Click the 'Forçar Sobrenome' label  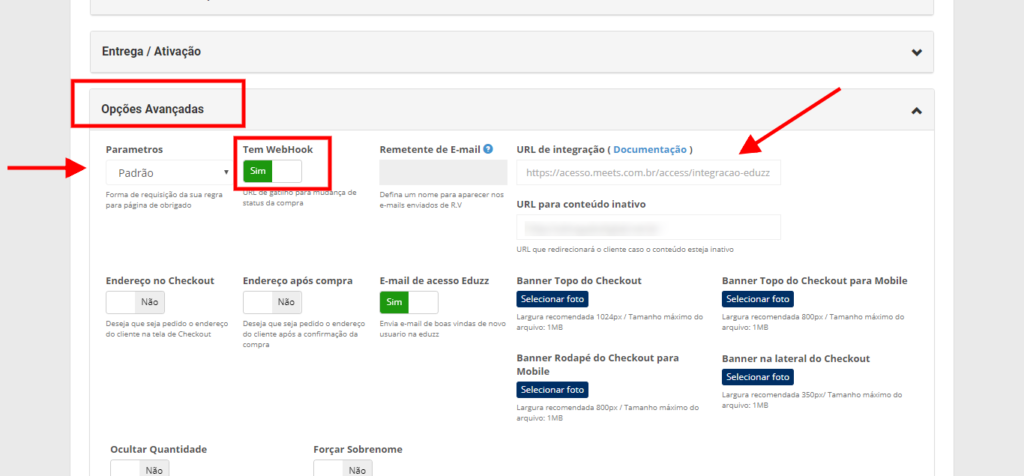pyautogui.click(x=358, y=449)
